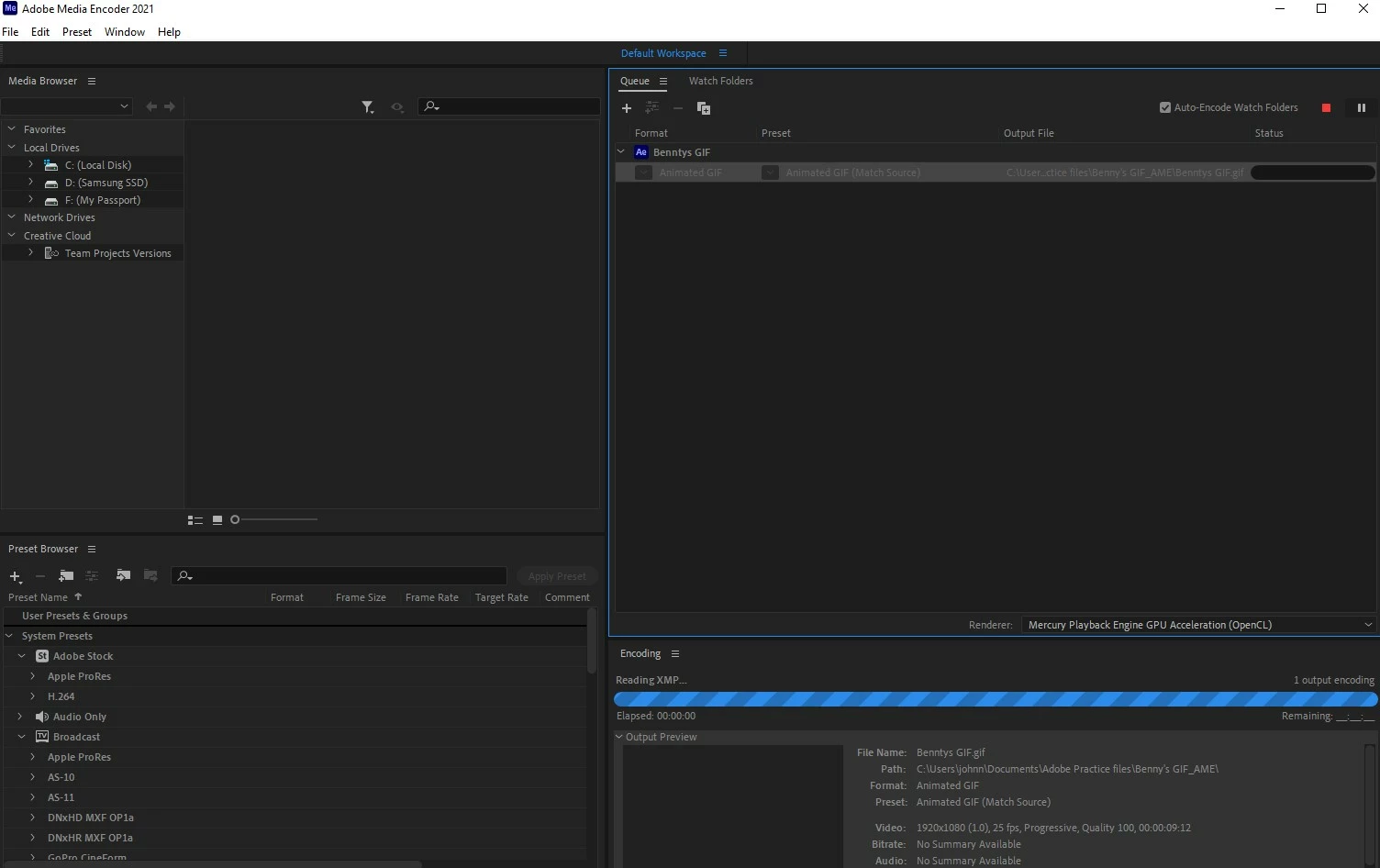
Task: Open the Encoding panel menu icon
Action: [675, 654]
